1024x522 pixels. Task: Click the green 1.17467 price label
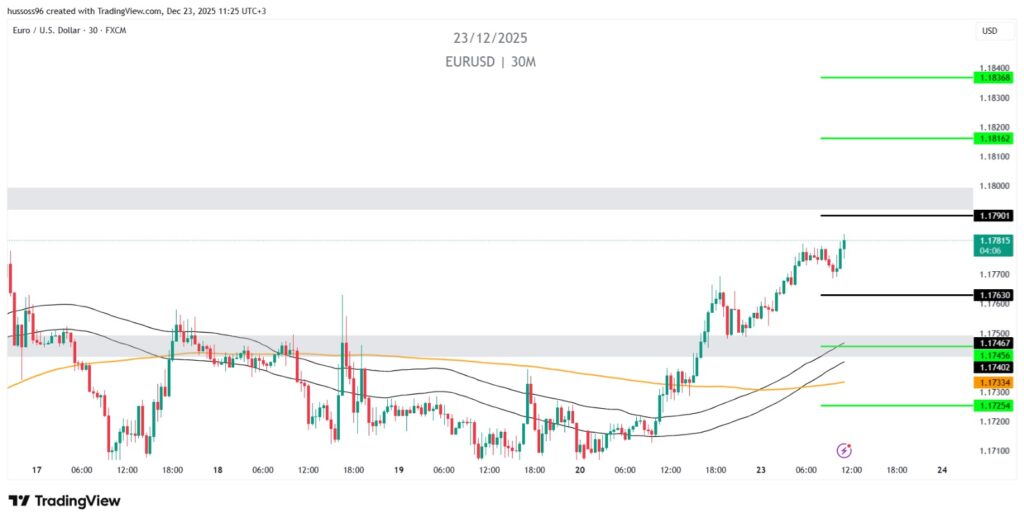click(995, 343)
